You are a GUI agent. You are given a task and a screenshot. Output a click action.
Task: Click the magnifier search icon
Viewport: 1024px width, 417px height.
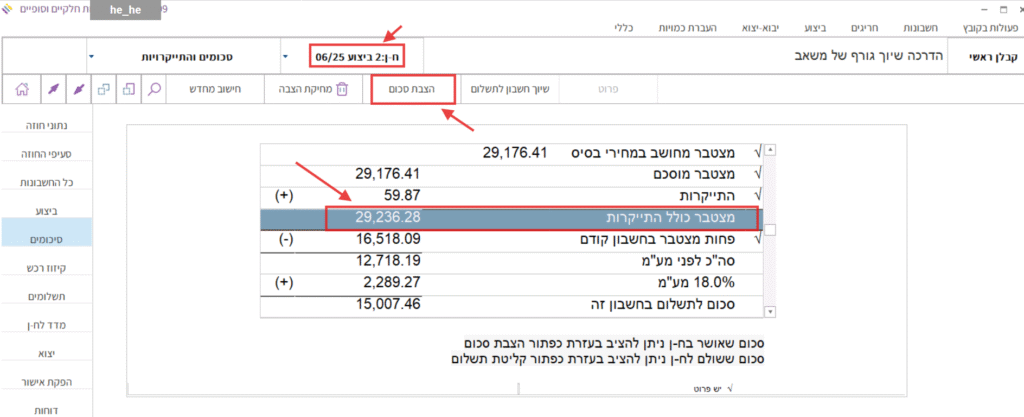click(x=155, y=89)
